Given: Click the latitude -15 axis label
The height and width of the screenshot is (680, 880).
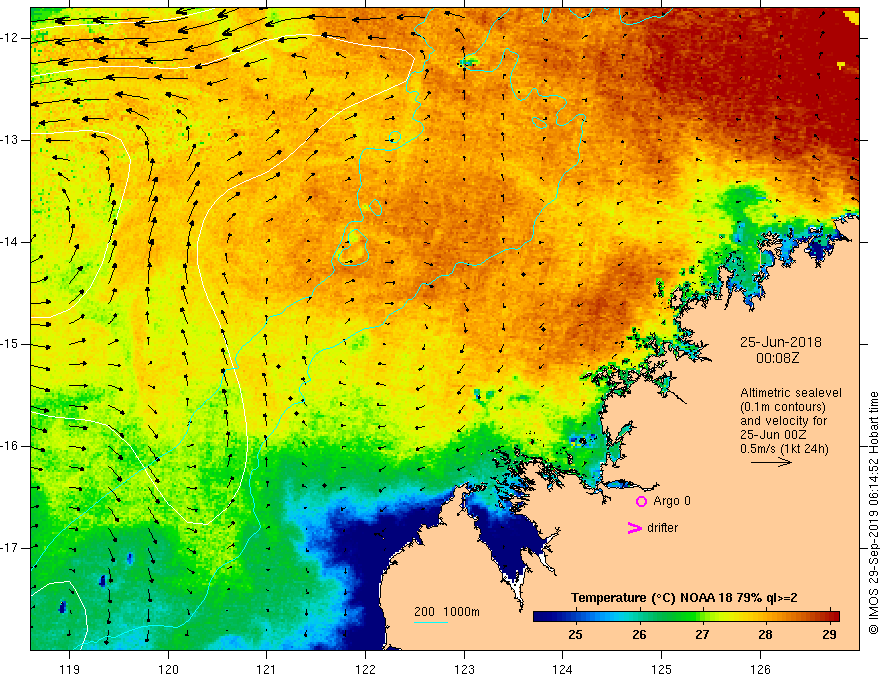Looking at the screenshot, I should pyautogui.click(x=10, y=344).
